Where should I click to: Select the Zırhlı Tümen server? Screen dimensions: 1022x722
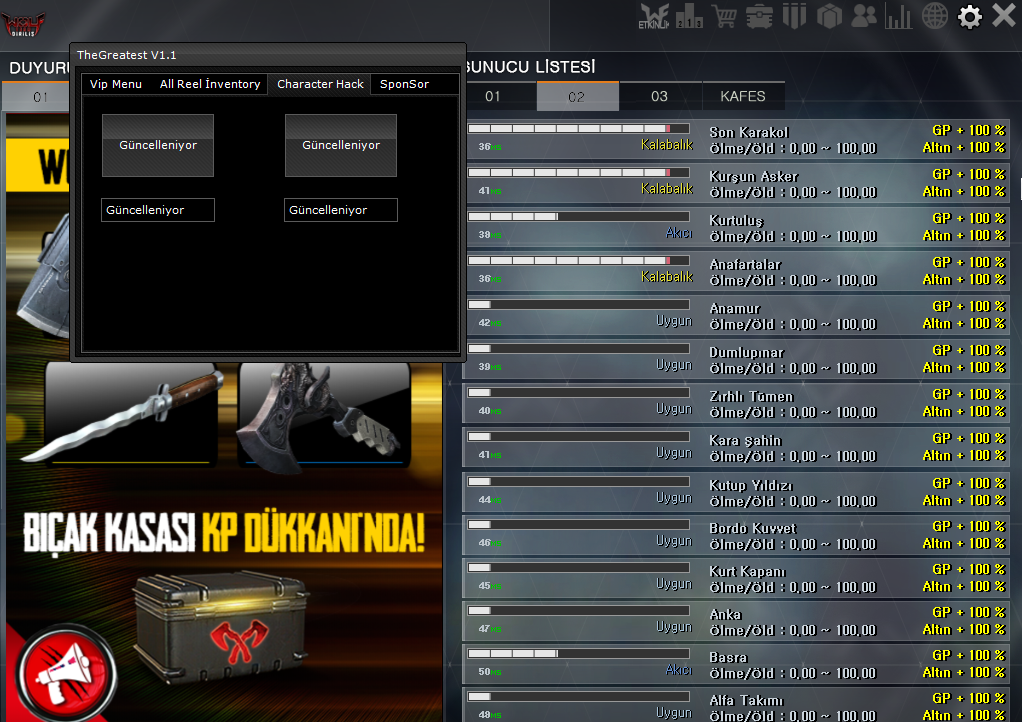pyautogui.click(x=737, y=403)
